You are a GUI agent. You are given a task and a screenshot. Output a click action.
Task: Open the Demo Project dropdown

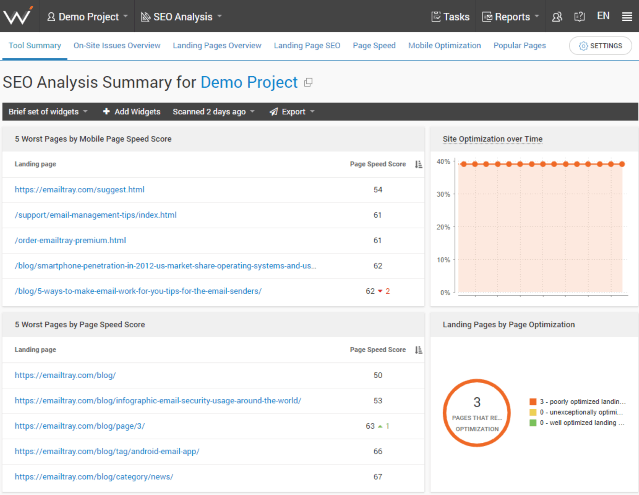pos(87,17)
